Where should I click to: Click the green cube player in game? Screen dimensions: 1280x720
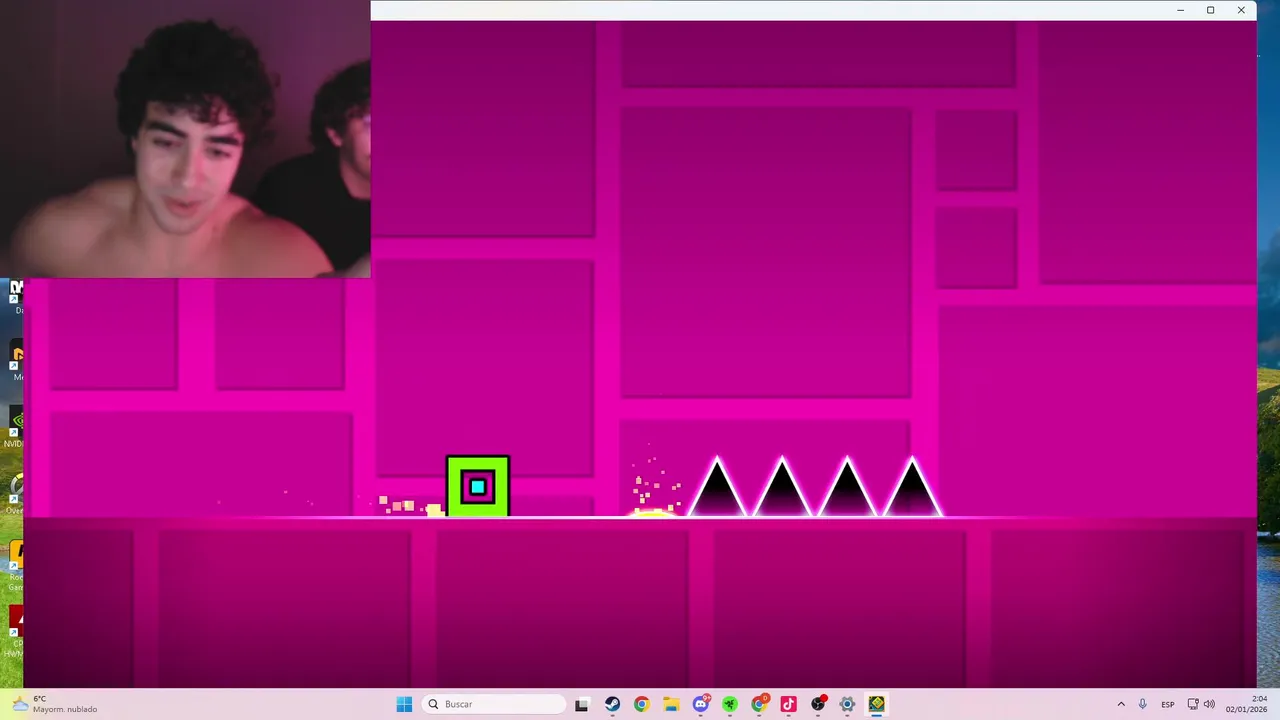tap(478, 487)
